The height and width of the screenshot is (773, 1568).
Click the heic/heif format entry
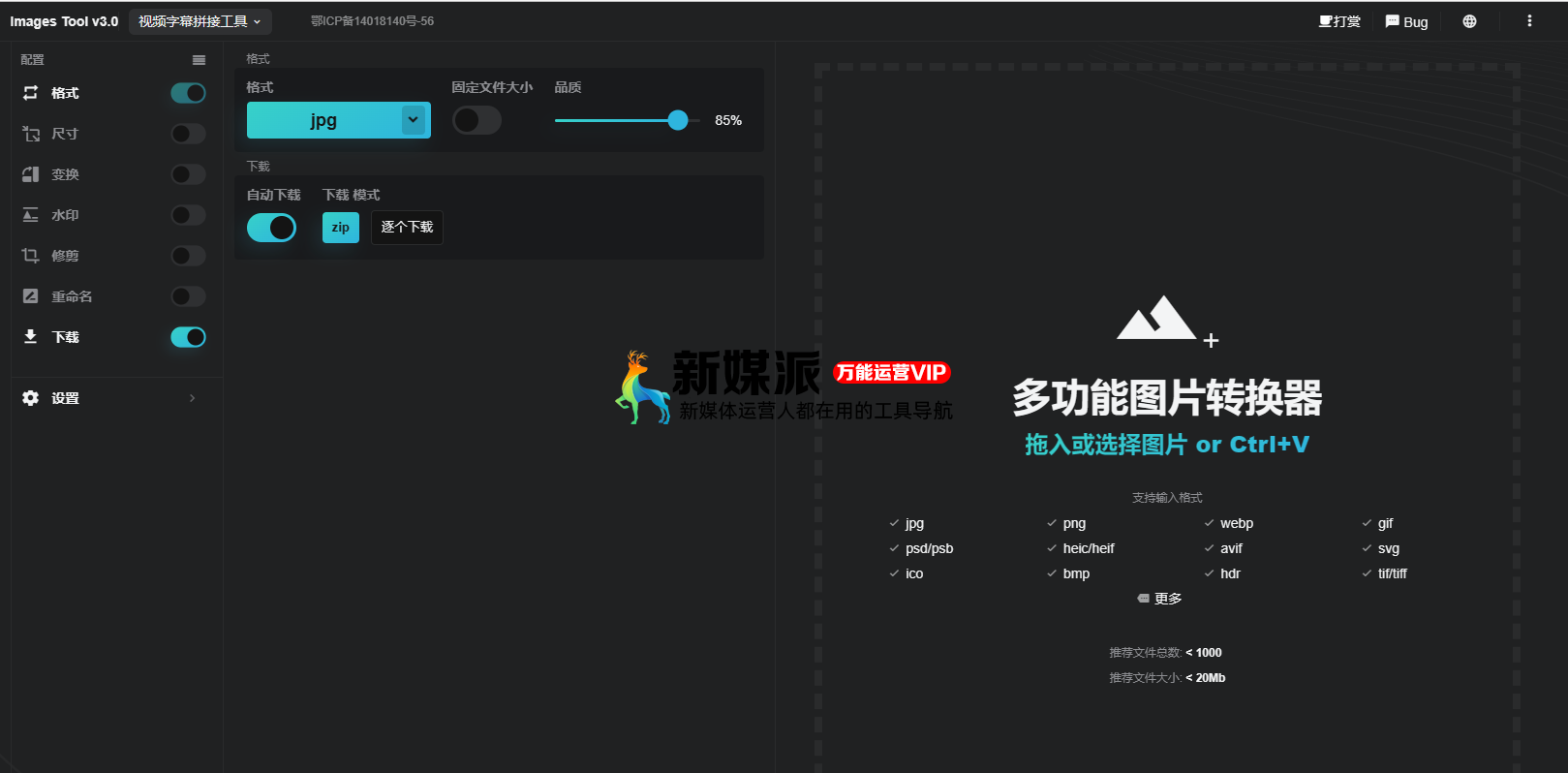coord(1089,548)
